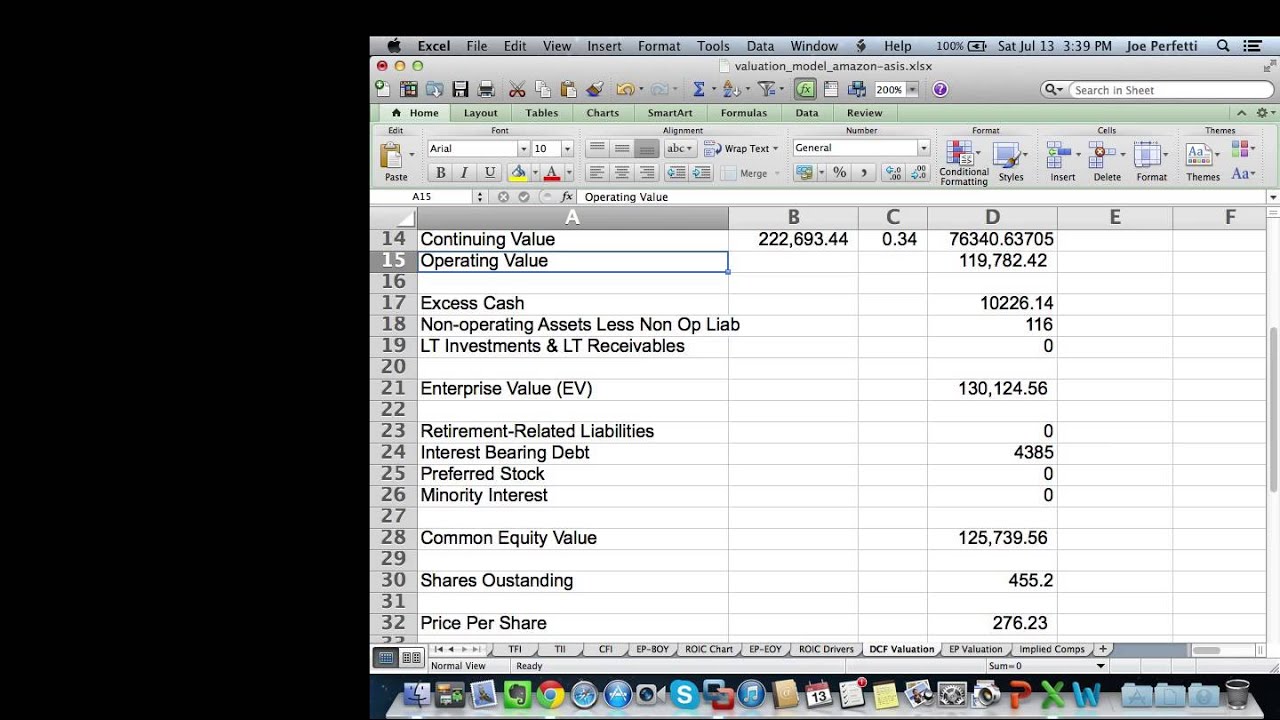Apply a filter with the funnel icon
The height and width of the screenshot is (720, 1280).
(765, 89)
